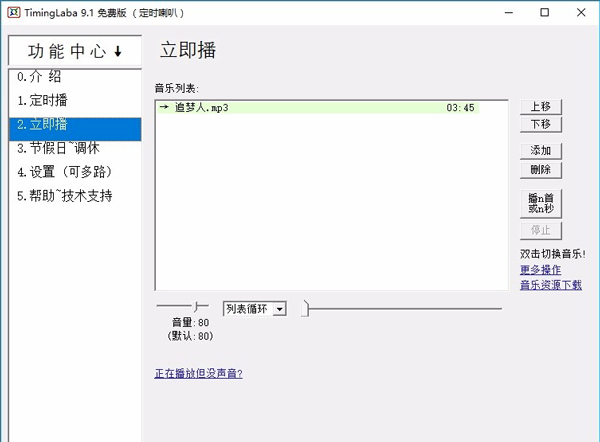Click the 03:45 duration of 追梦人.mp3
Screen dimensions: 600x442
pyautogui.click(x=460, y=108)
